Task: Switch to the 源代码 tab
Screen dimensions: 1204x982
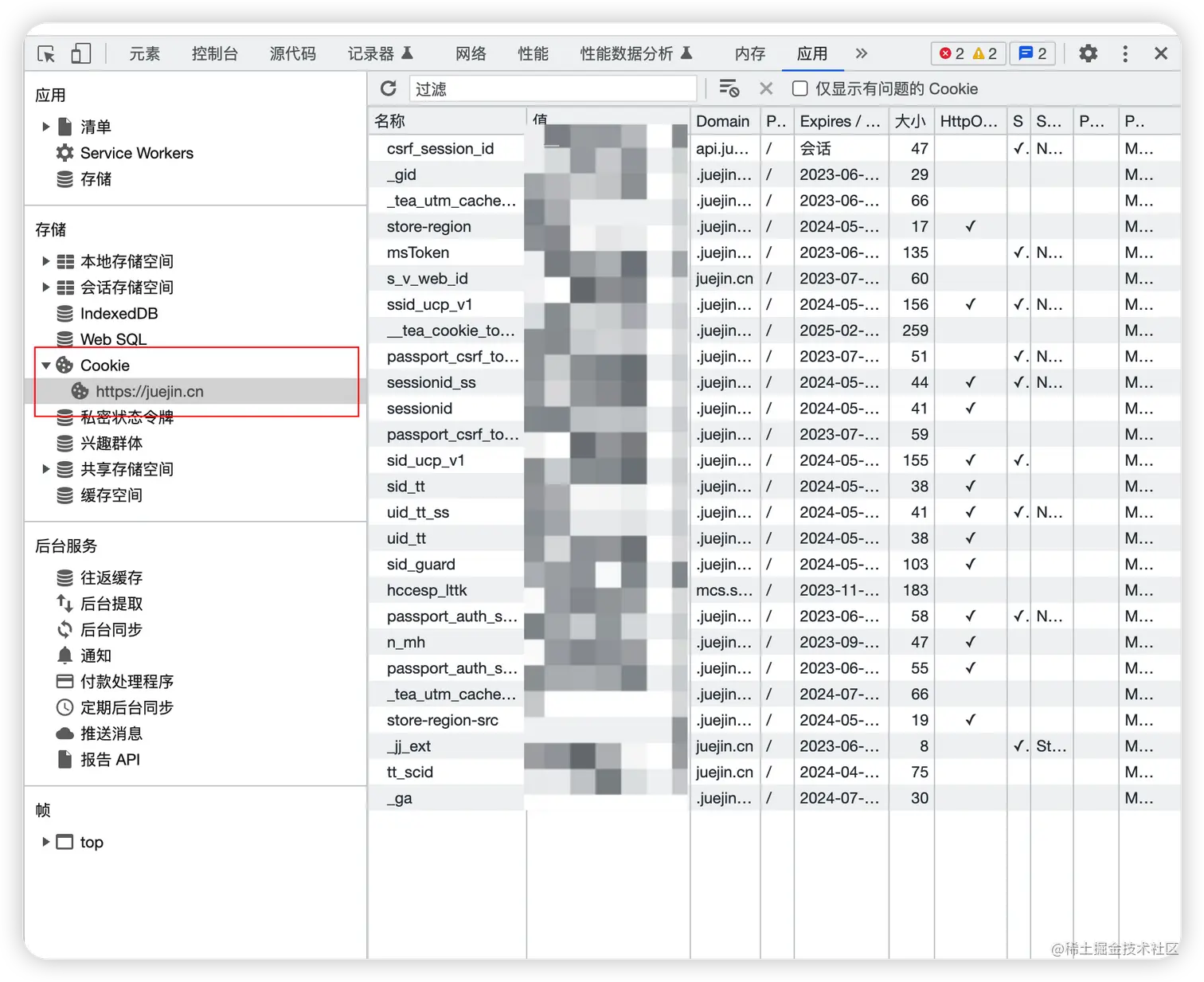Action: tap(293, 53)
